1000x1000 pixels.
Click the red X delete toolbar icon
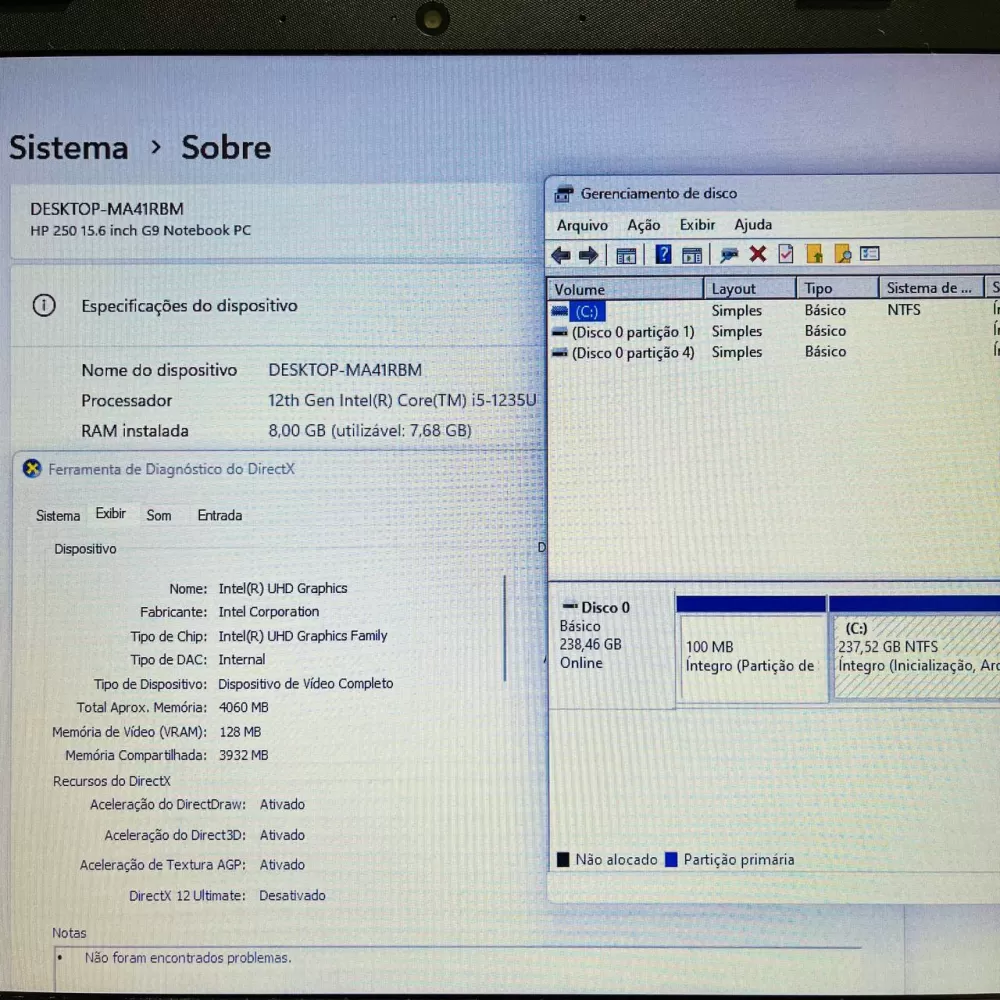pyautogui.click(x=758, y=254)
